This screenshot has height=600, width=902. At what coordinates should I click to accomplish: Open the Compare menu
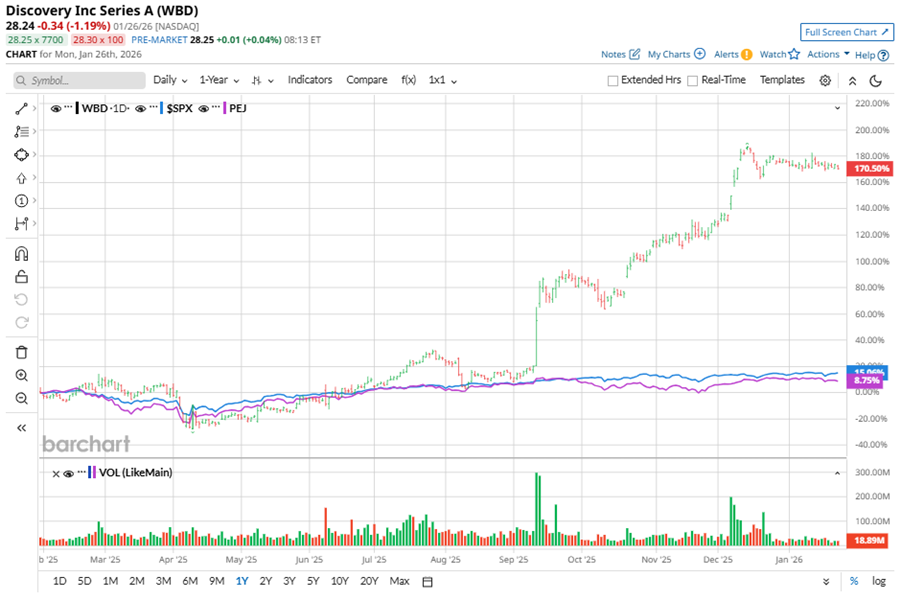coord(366,80)
